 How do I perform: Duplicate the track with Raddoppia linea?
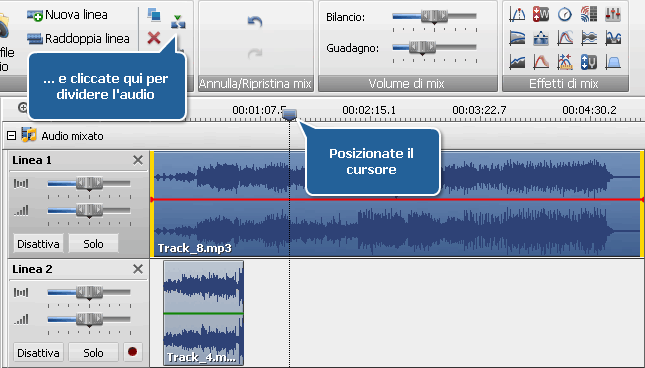(78, 39)
